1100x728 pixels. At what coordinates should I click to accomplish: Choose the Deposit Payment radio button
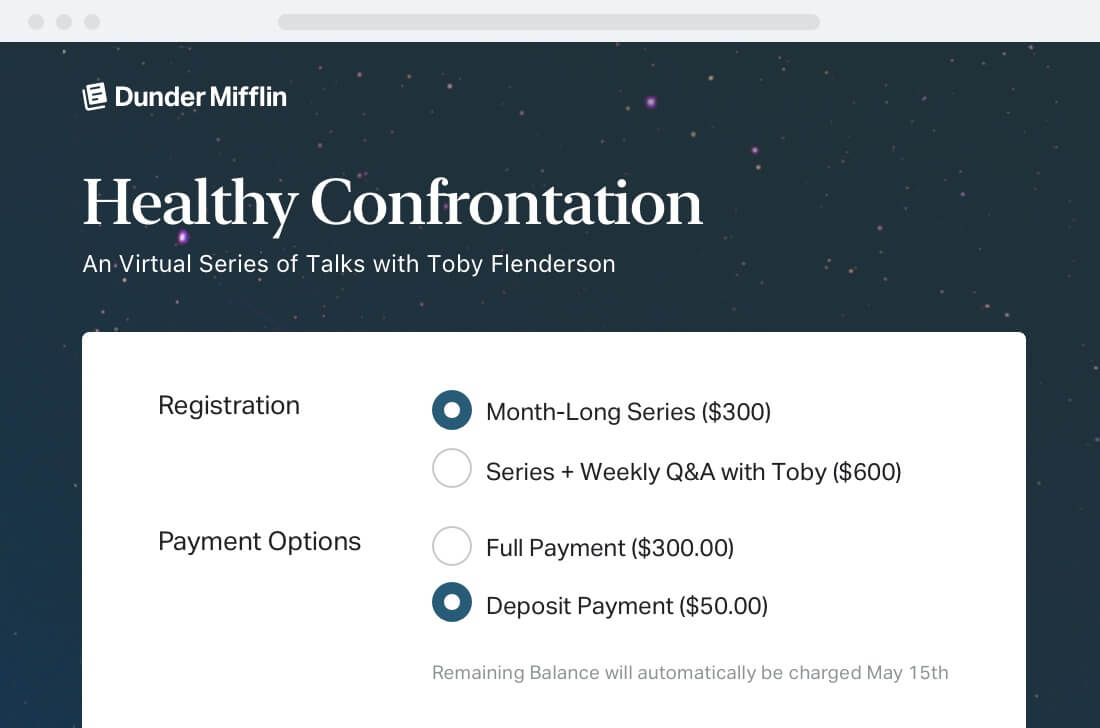(451, 602)
